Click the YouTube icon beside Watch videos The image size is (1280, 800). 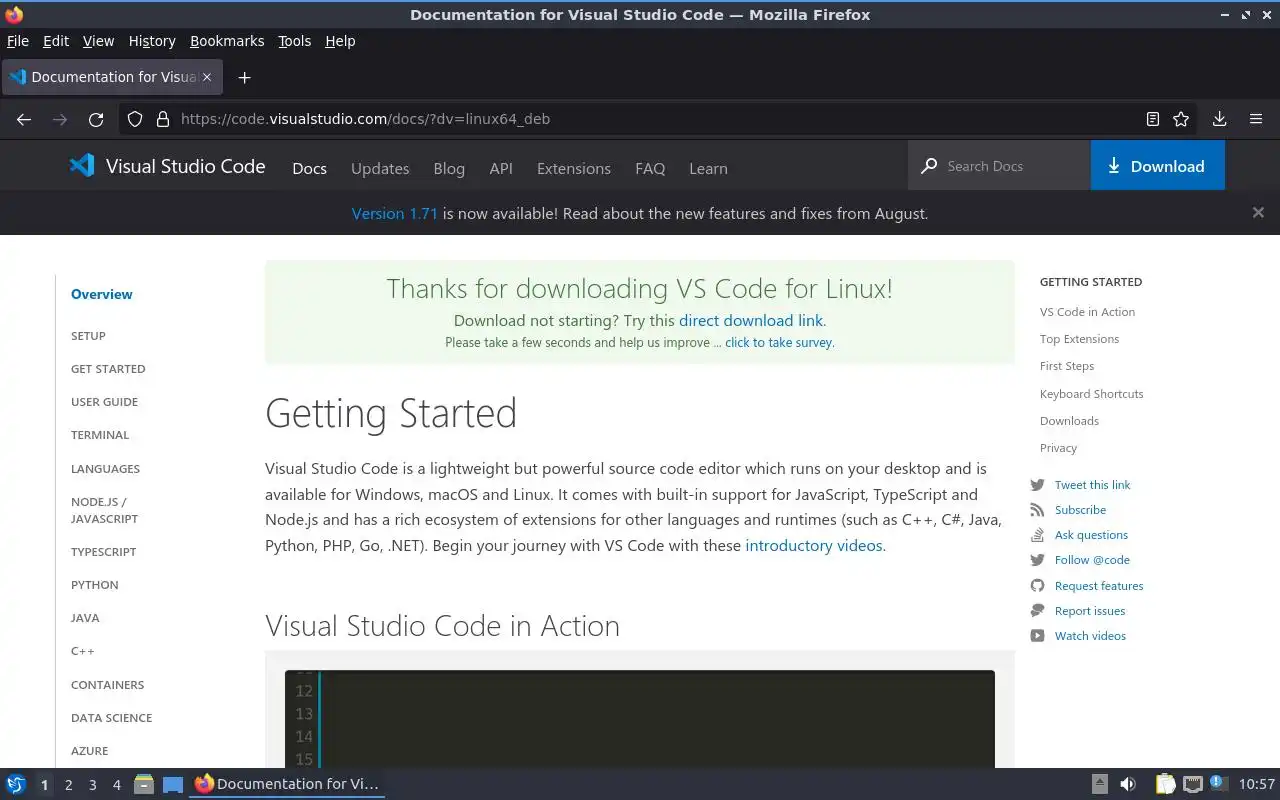(x=1037, y=636)
